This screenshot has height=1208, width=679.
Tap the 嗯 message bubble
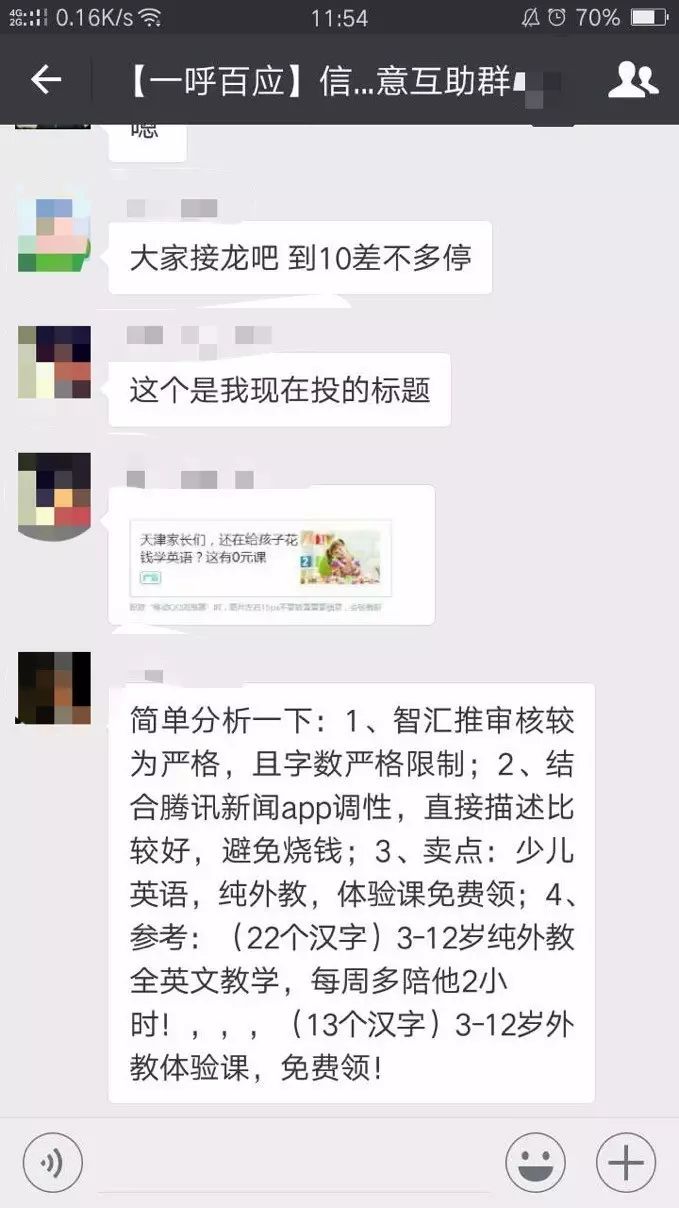click(x=147, y=138)
